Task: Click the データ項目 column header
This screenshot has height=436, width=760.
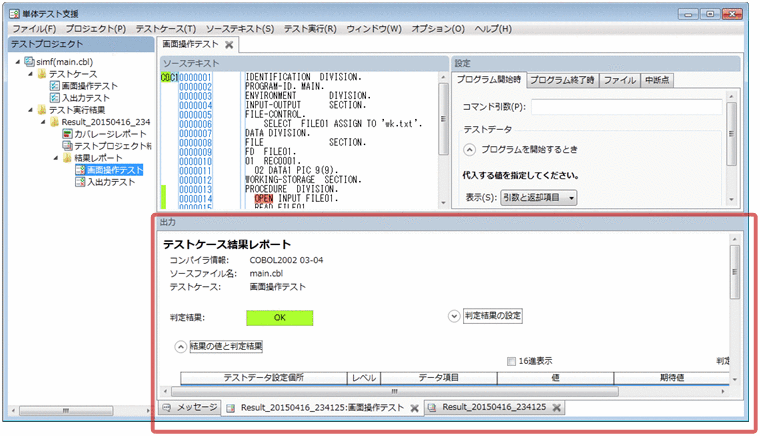Action: [x=439, y=378]
